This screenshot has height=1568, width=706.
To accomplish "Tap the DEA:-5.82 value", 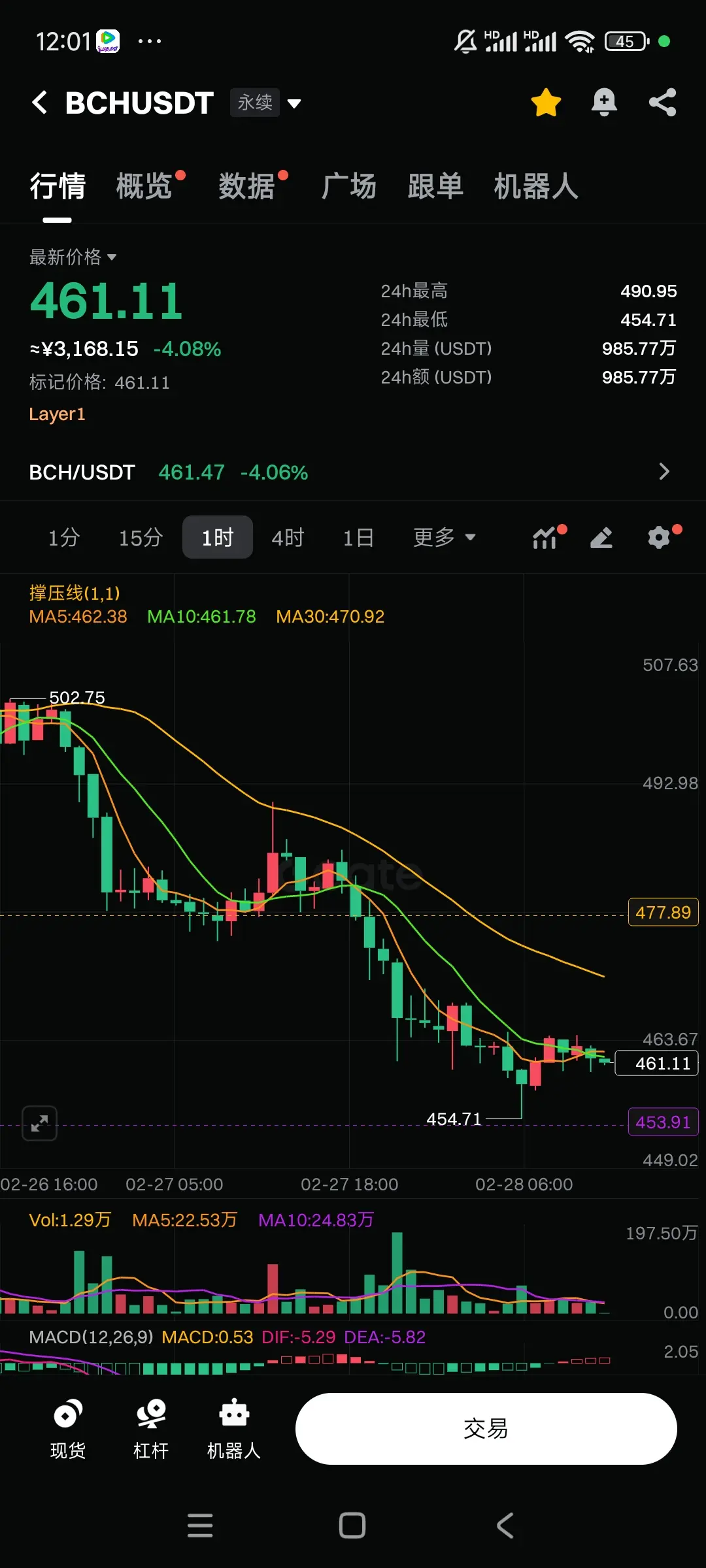I will coord(384,1337).
